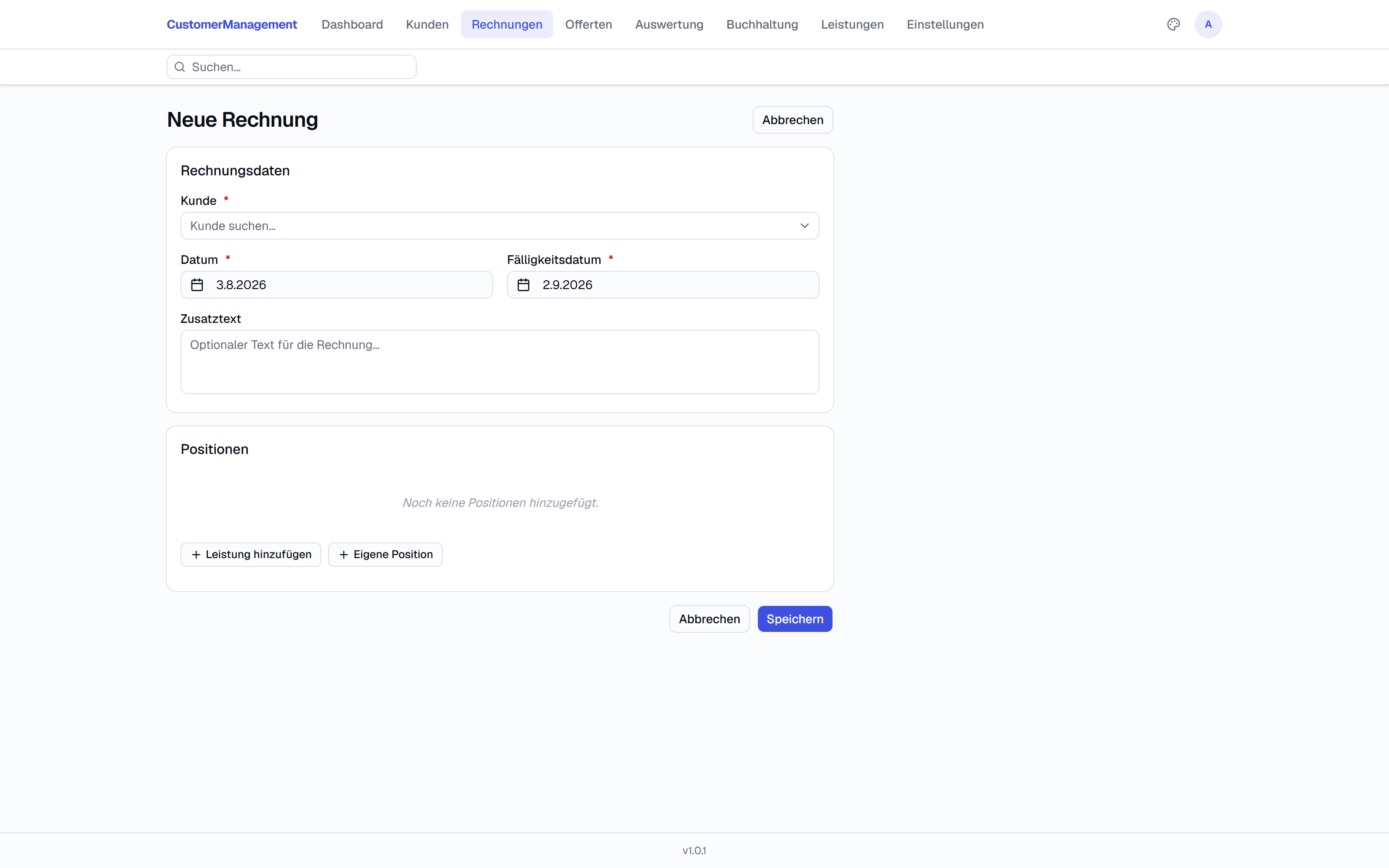The height and width of the screenshot is (868, 1389).
Task: Open the Leistungen section
Action: pos(852,24)
